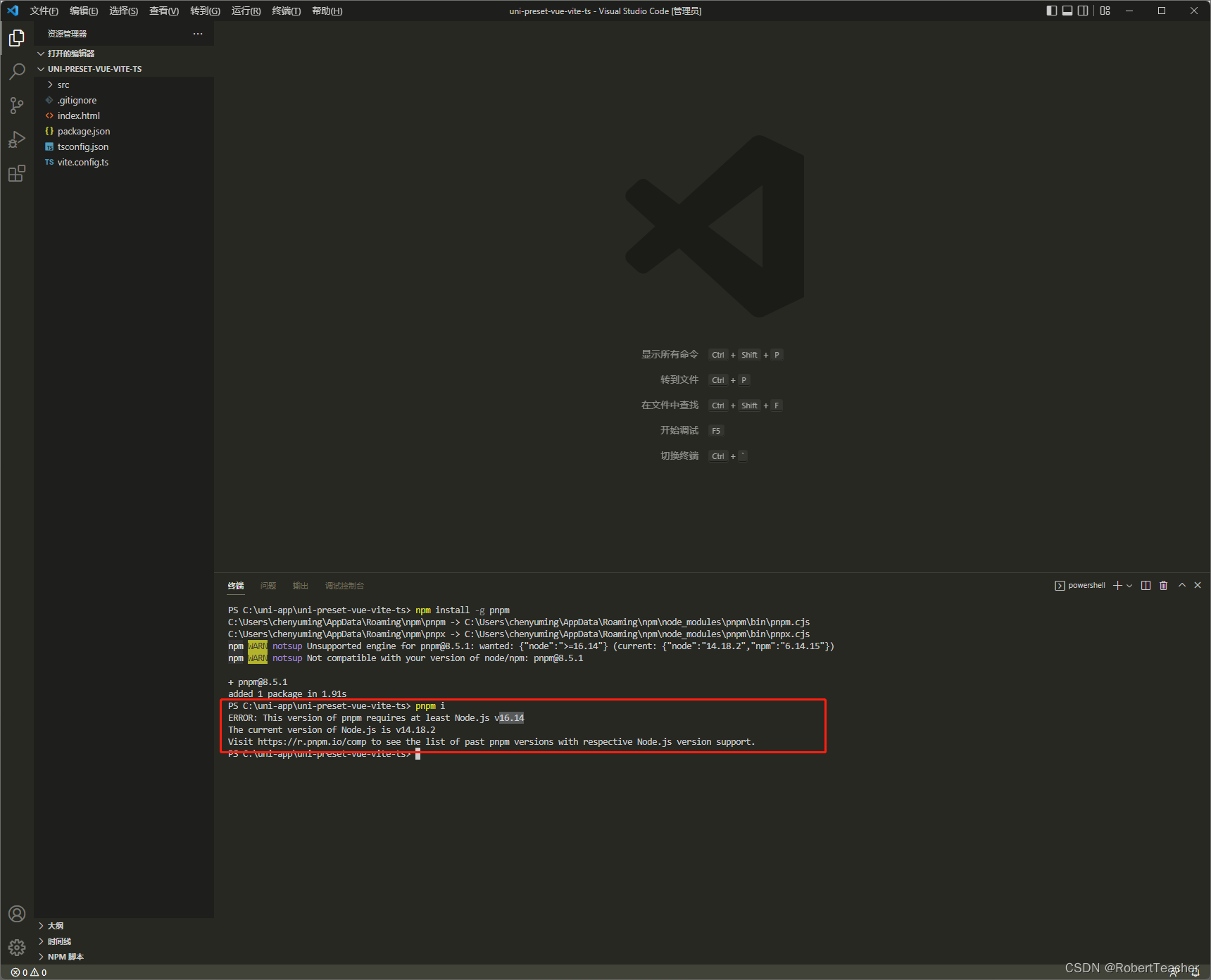The height and width of the screenshot is (980, 1211).
Task: Open the package.json file
Action: [x=124, y=131]
